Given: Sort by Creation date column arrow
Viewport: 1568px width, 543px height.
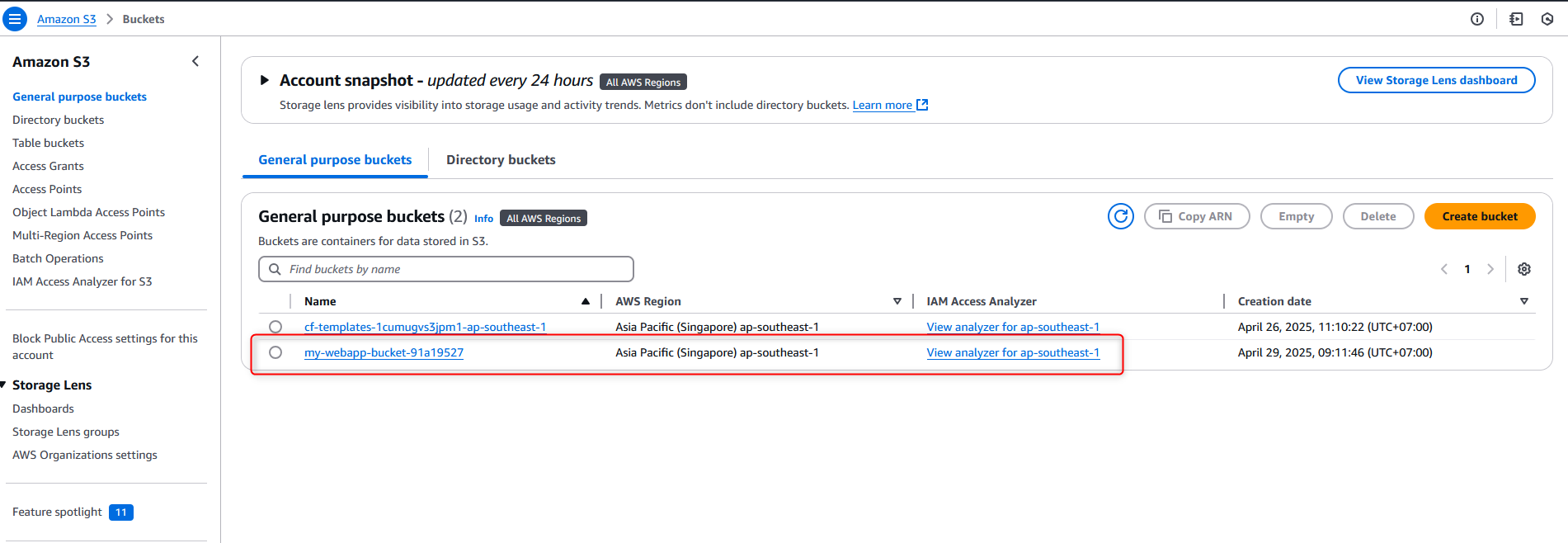Looking at the screenshot, I should pos(1524,301).
